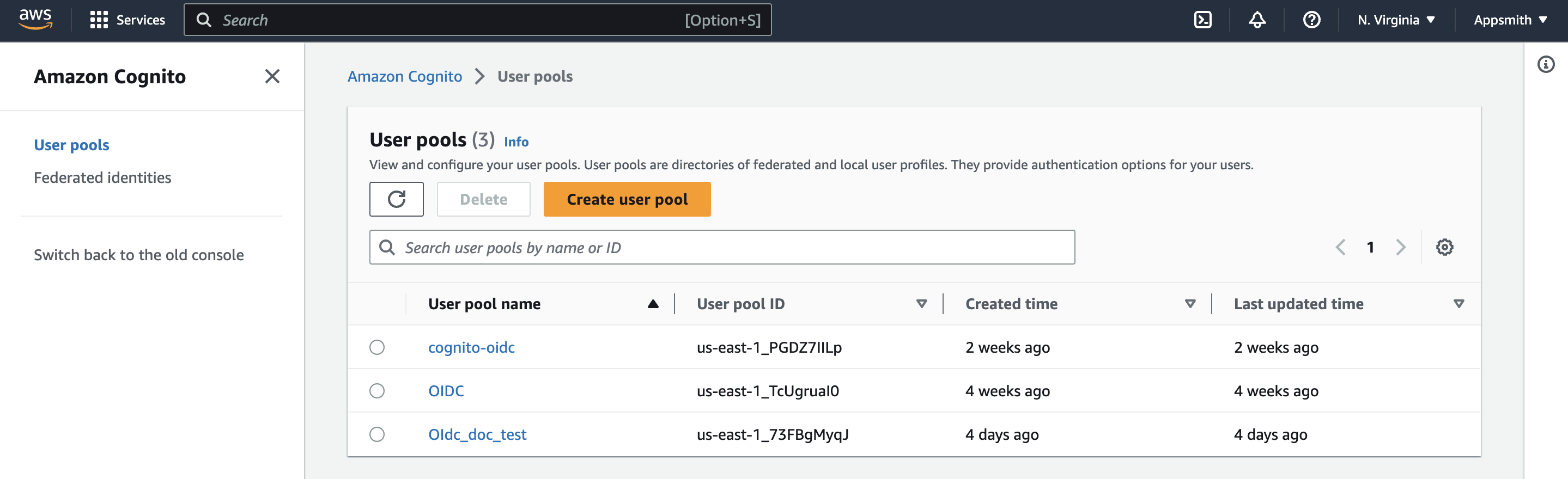This screenshot has width=1568, height=479.
Task: Select the OIdc_doc_test radio button
Action: click(377, 434)
